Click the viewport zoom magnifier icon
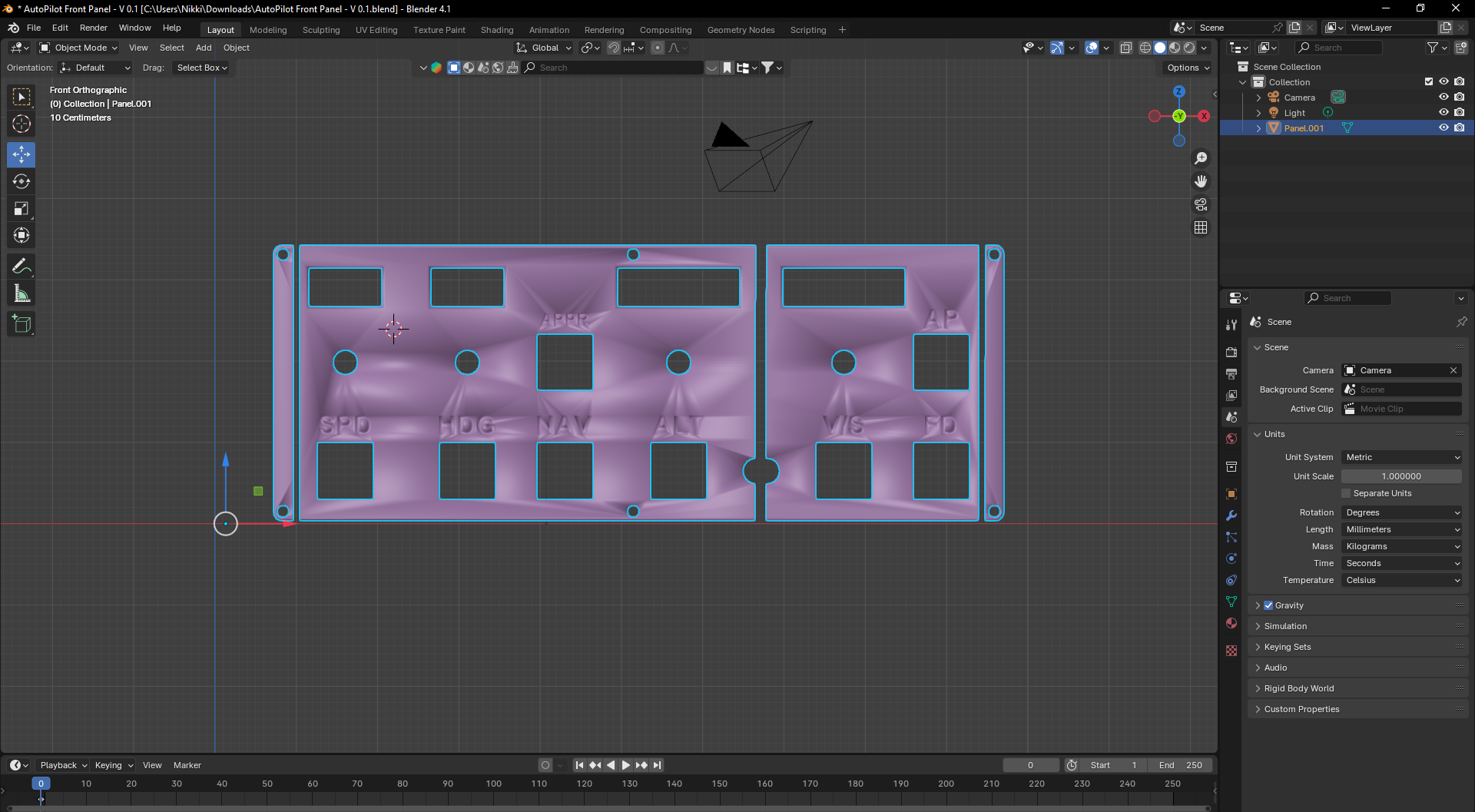This screenshot has height=812, width=1475. 1201,158
